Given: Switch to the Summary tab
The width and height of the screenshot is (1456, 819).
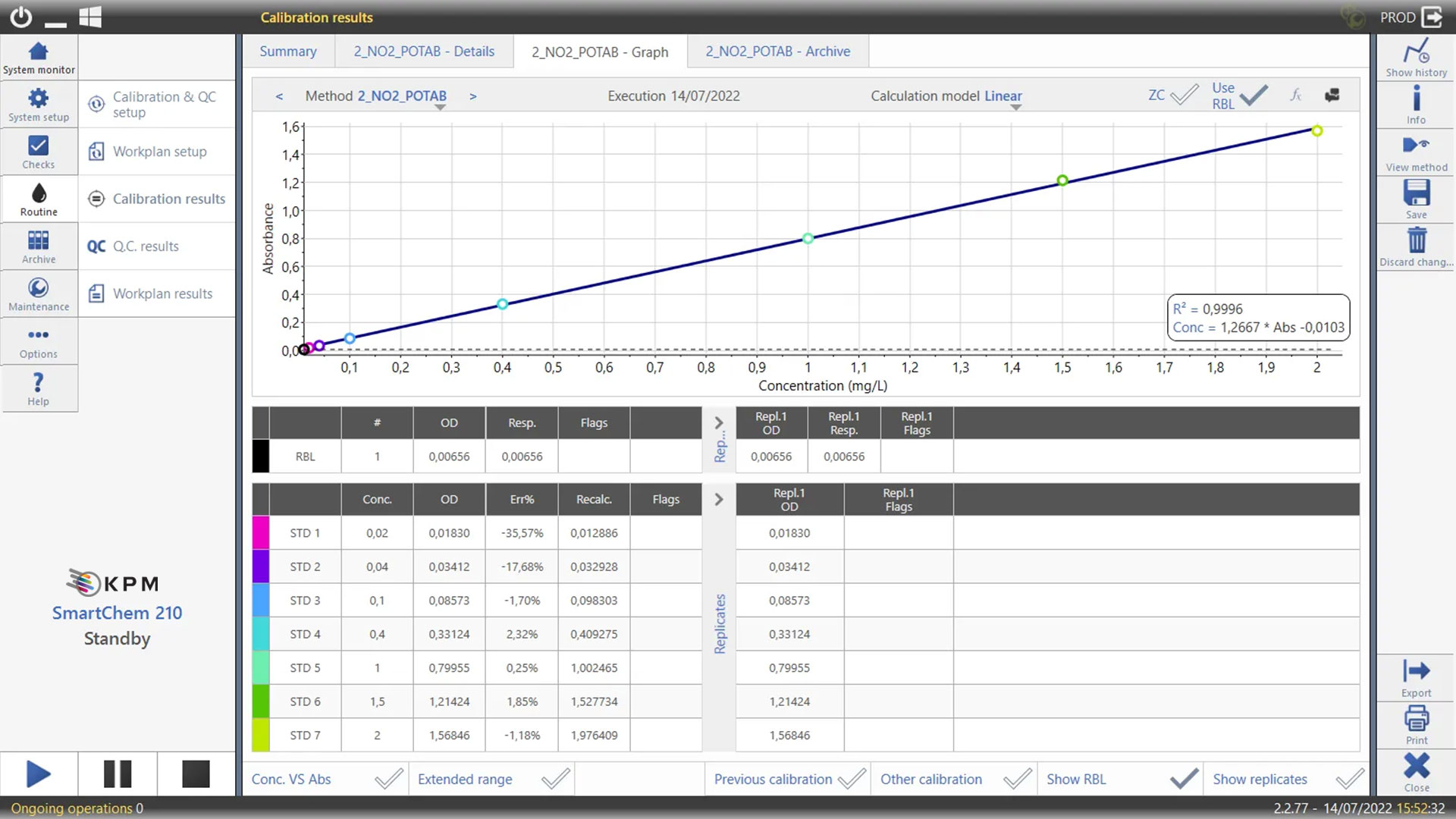Looking at the screenshot, I should tap(287, 52).
